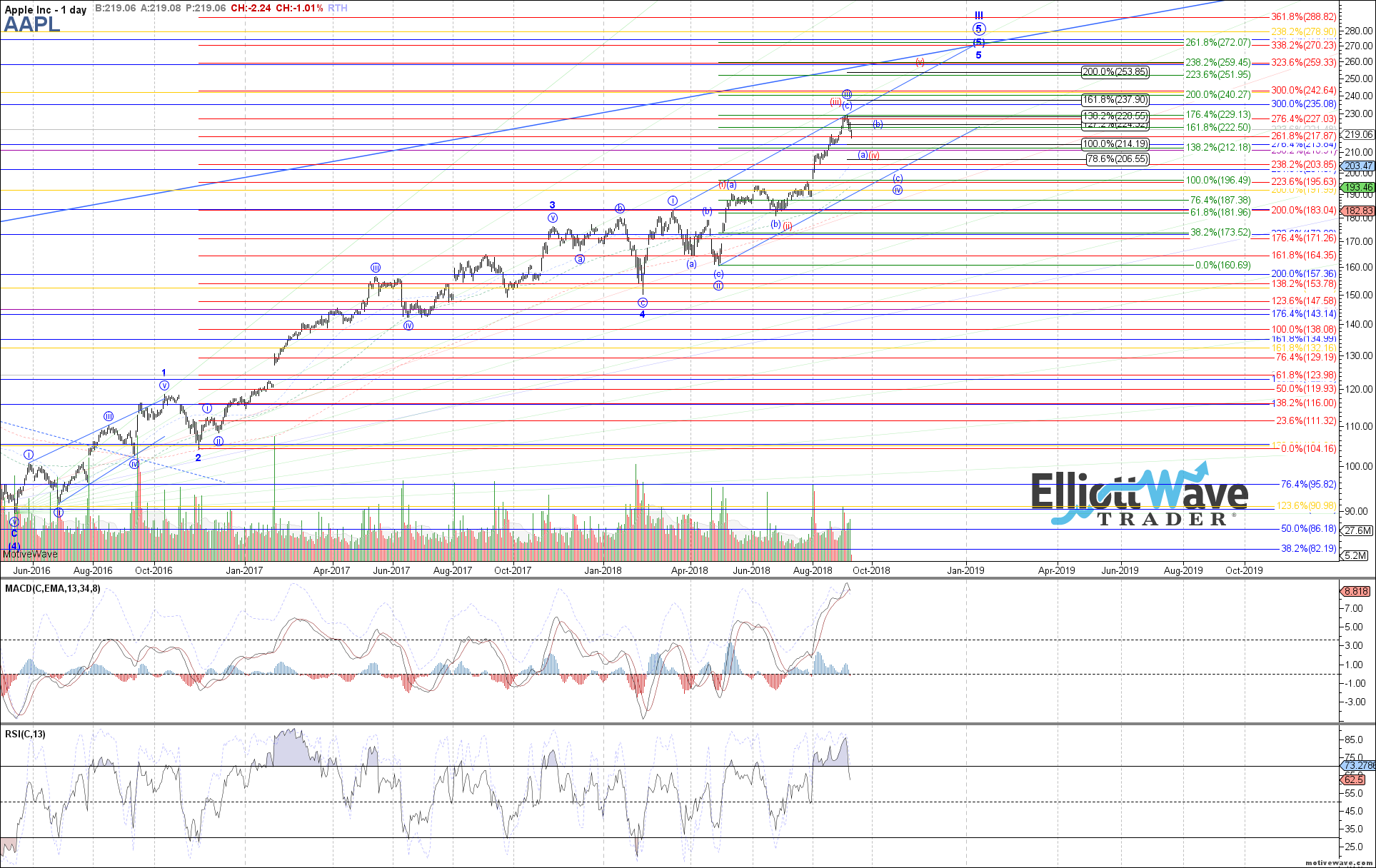Viewport: 1376px width, 868px height.
Task: Click the RSI value tag 62.5
Action: coord(1354,780)
